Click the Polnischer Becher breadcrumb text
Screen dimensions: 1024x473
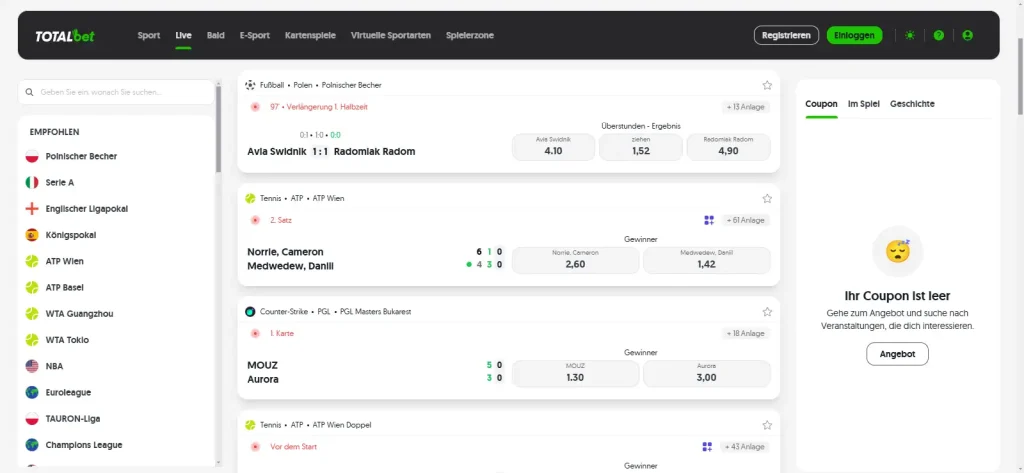pos(351,85)
